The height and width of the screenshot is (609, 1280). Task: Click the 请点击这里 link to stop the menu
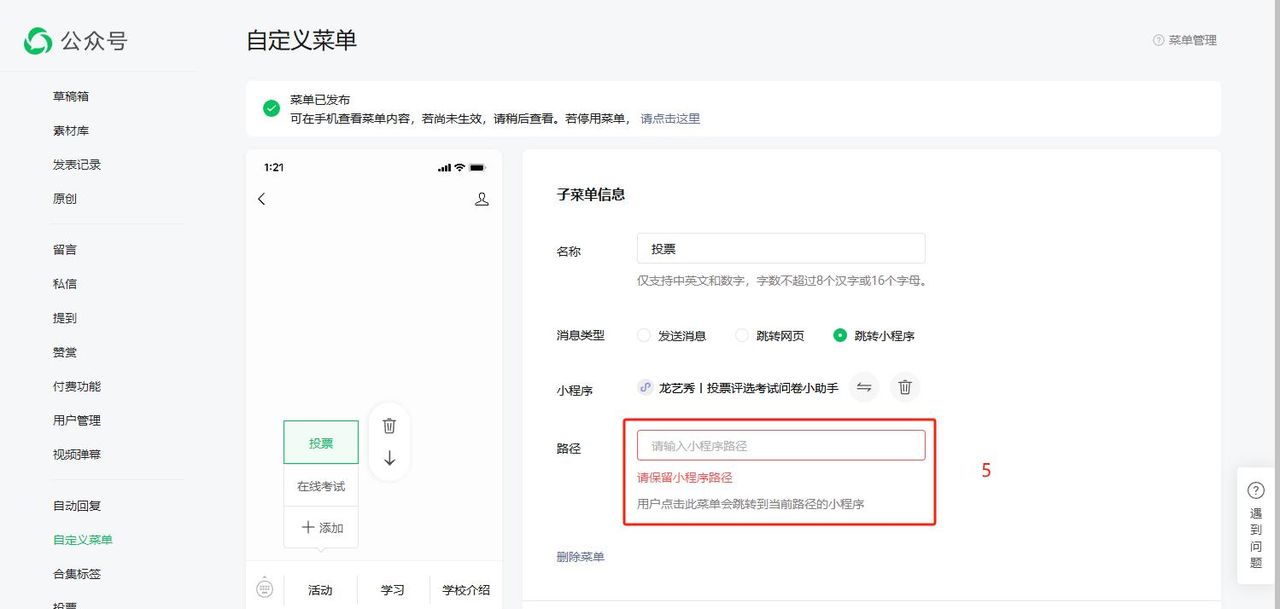click(x=672, y=118)
